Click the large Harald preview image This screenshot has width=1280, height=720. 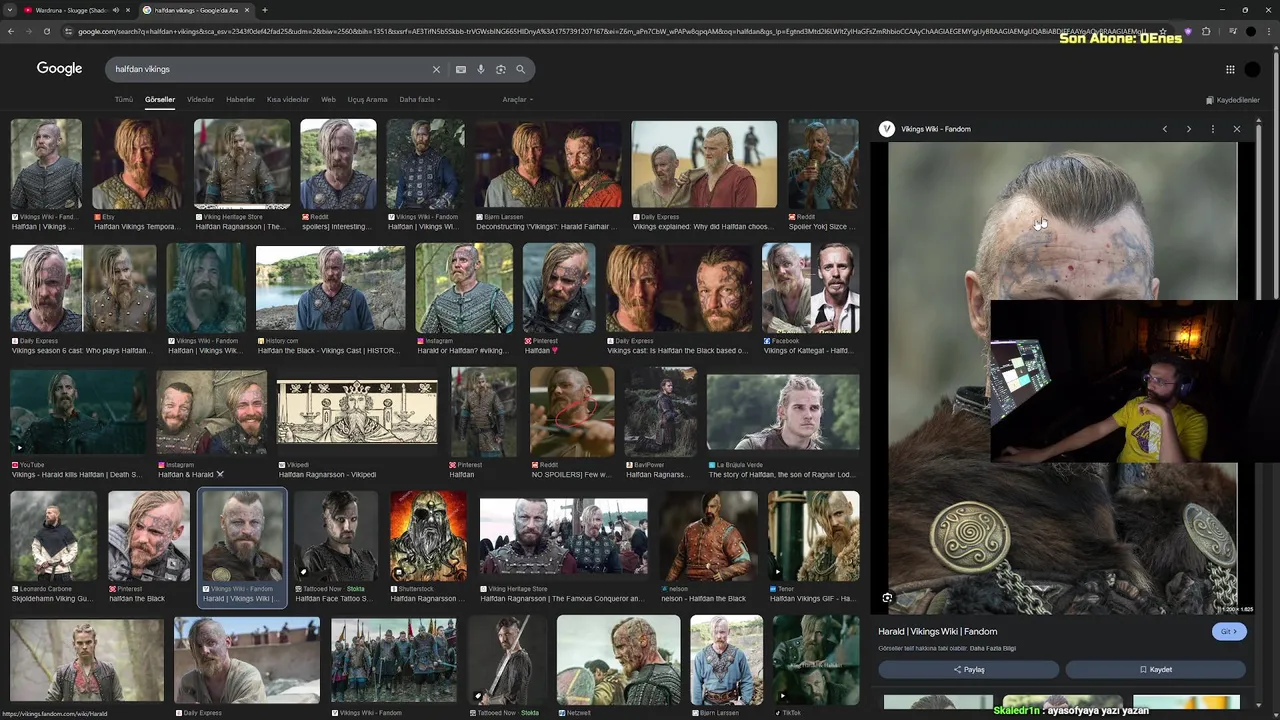point(1062,378)
